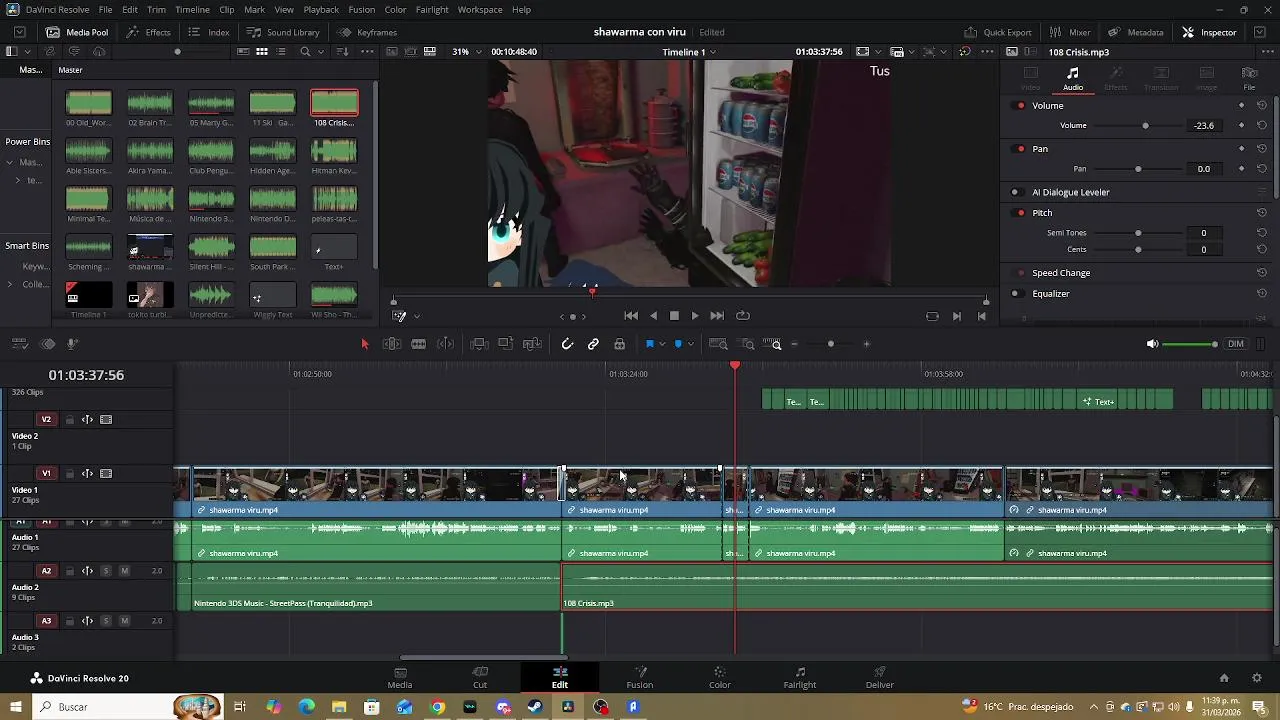
Task: Click the Quick Export button
Action: point(997,32)
